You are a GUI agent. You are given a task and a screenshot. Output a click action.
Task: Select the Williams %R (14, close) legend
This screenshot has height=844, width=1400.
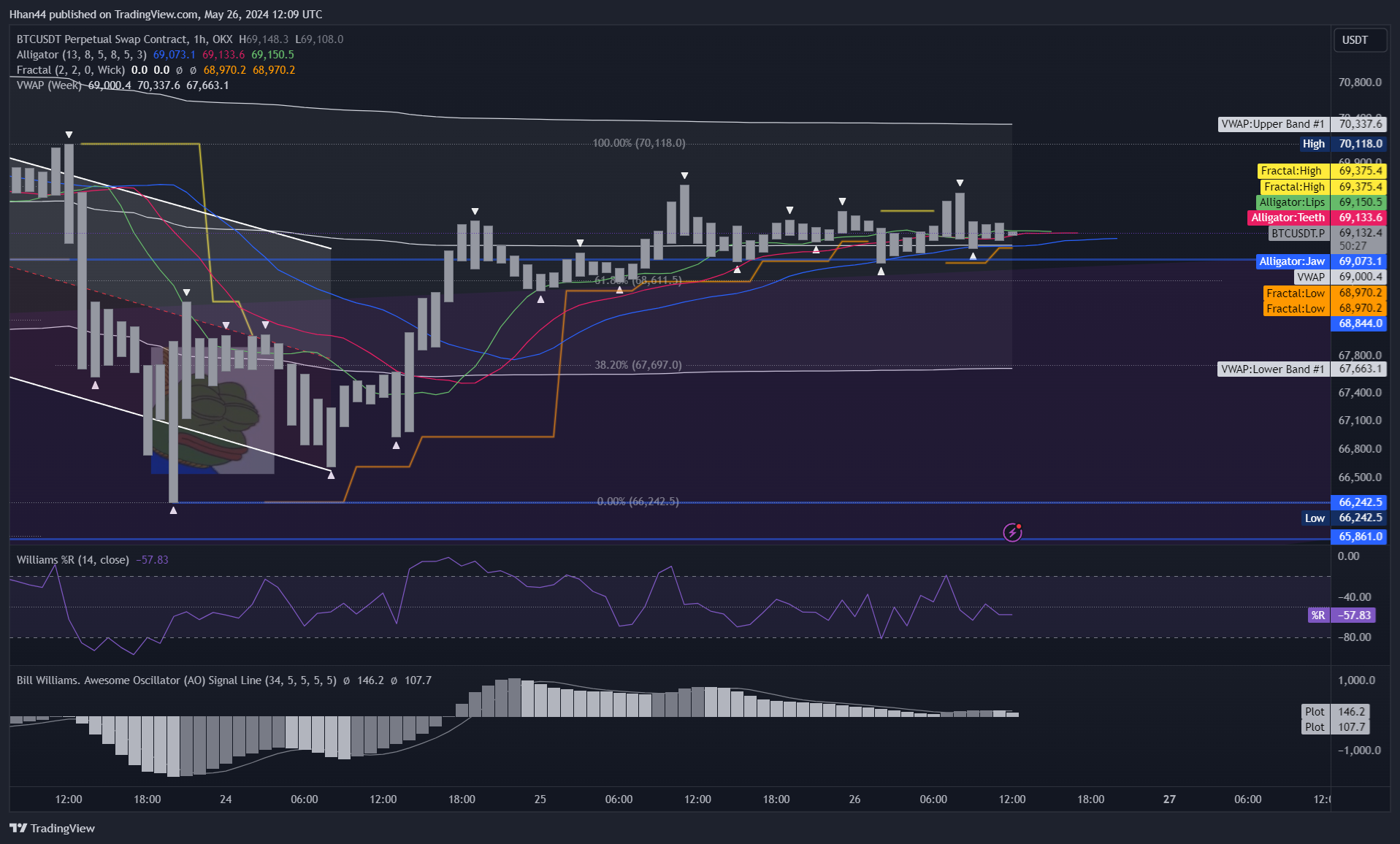(72, 560)
